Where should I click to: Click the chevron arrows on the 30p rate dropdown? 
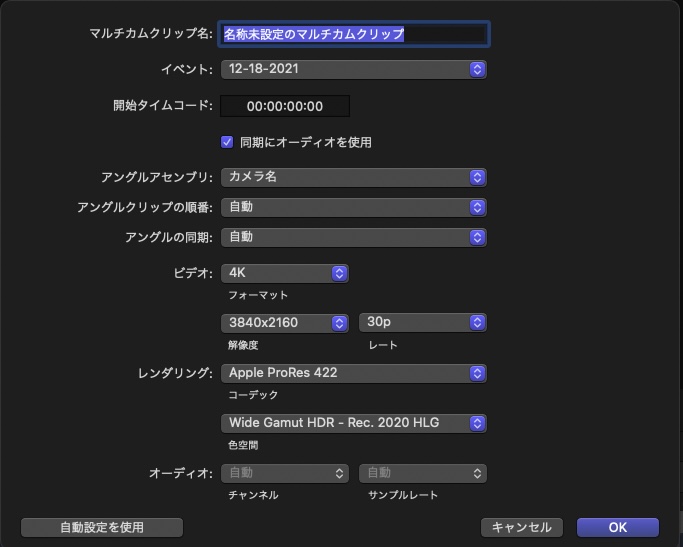(477, 322)
